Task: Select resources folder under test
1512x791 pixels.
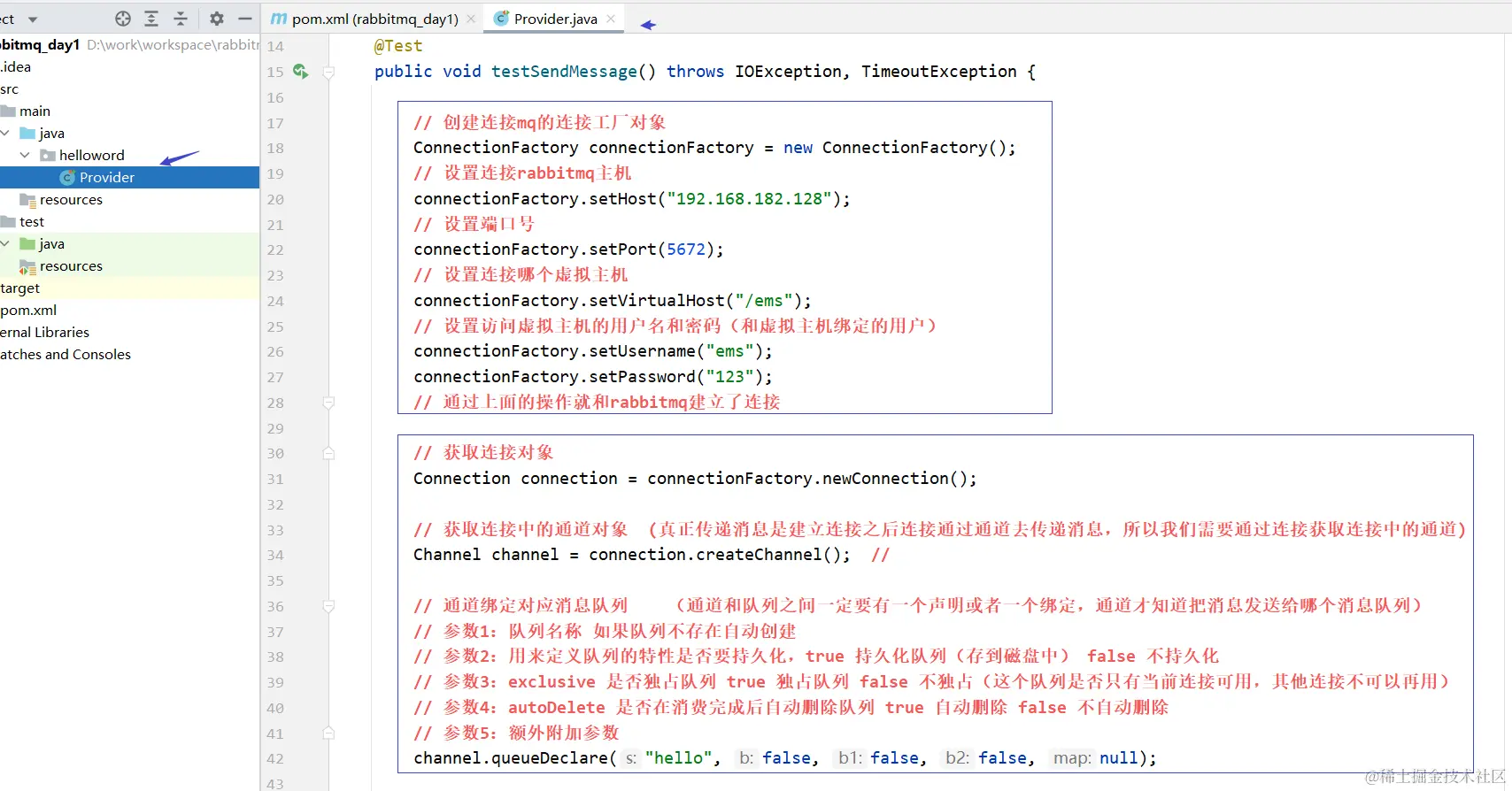Action: (71, 265)
